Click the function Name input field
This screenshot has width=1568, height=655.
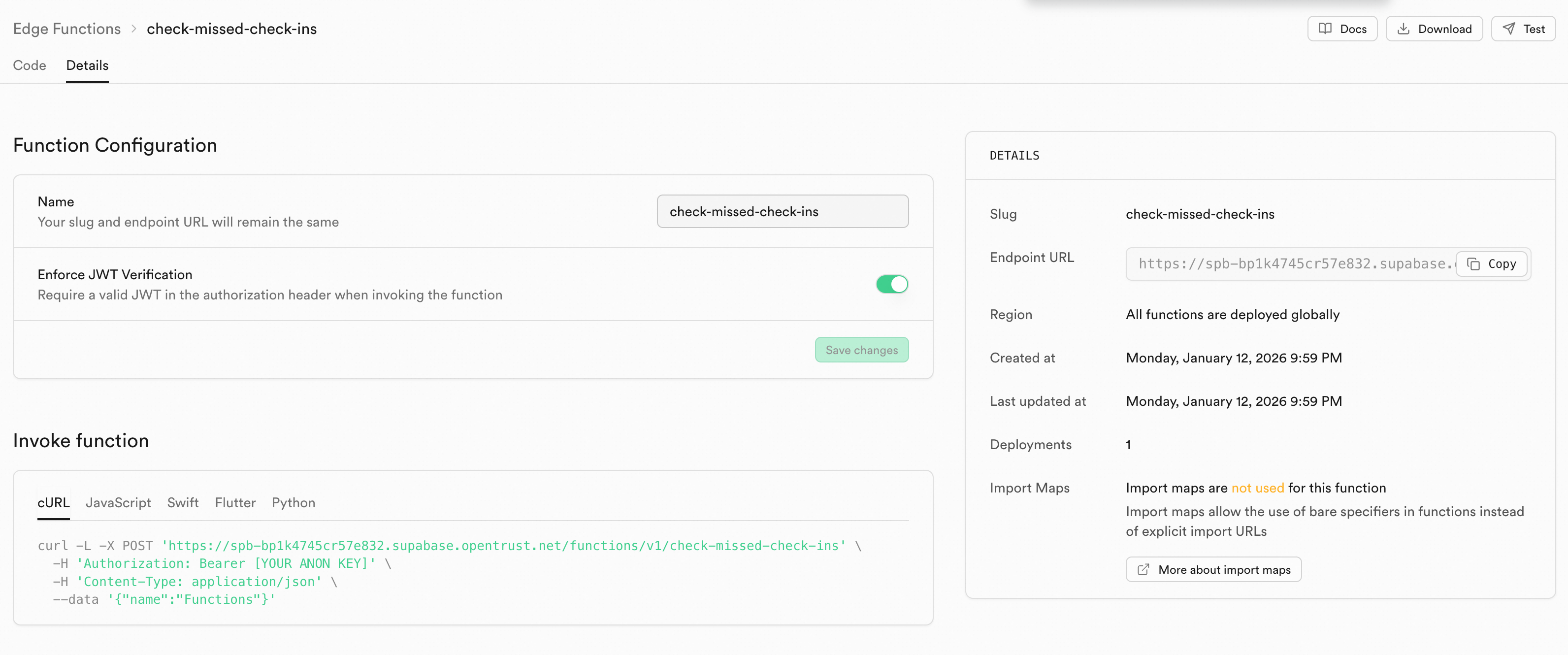pyautogui.click(x=782, y=211)
